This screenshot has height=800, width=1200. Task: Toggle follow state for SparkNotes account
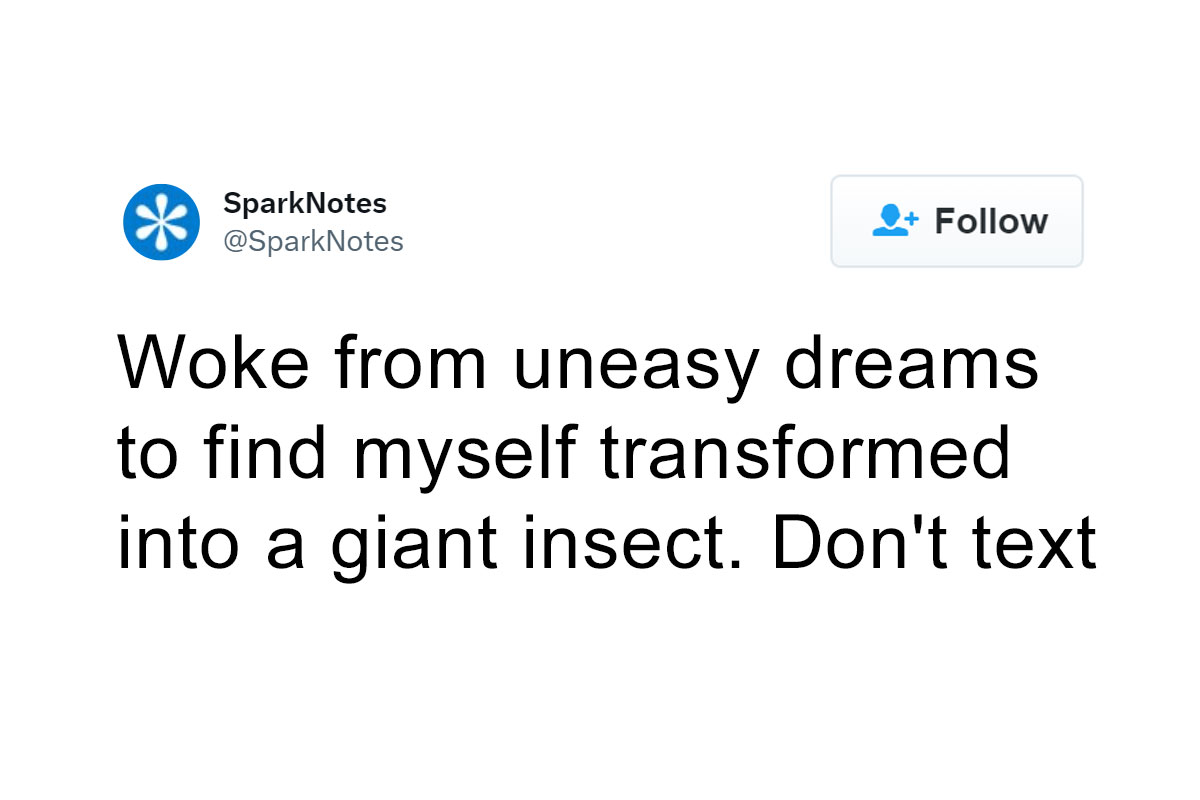coord(956,221)
